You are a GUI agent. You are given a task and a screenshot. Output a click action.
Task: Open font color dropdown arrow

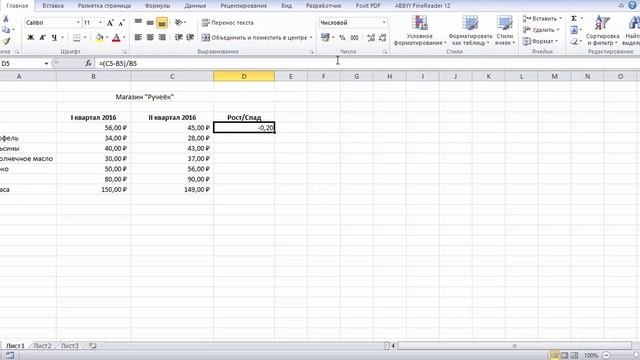coord(124,38)
